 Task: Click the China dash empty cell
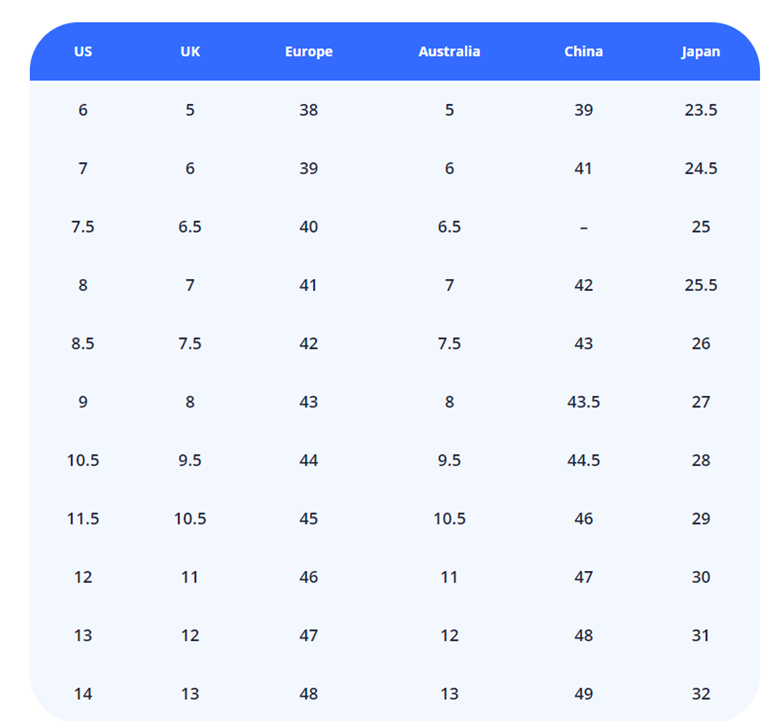pos(583,227)
